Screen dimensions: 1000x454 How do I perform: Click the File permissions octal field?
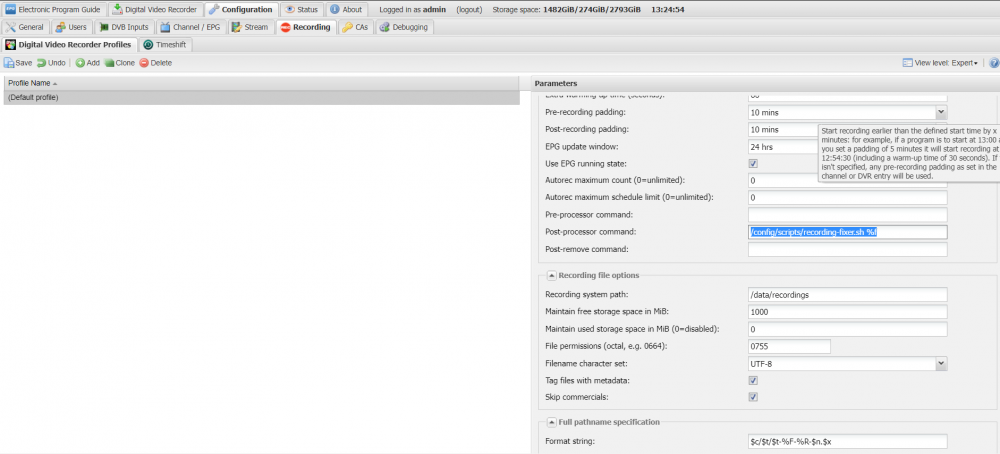click(x=790, y=346)
